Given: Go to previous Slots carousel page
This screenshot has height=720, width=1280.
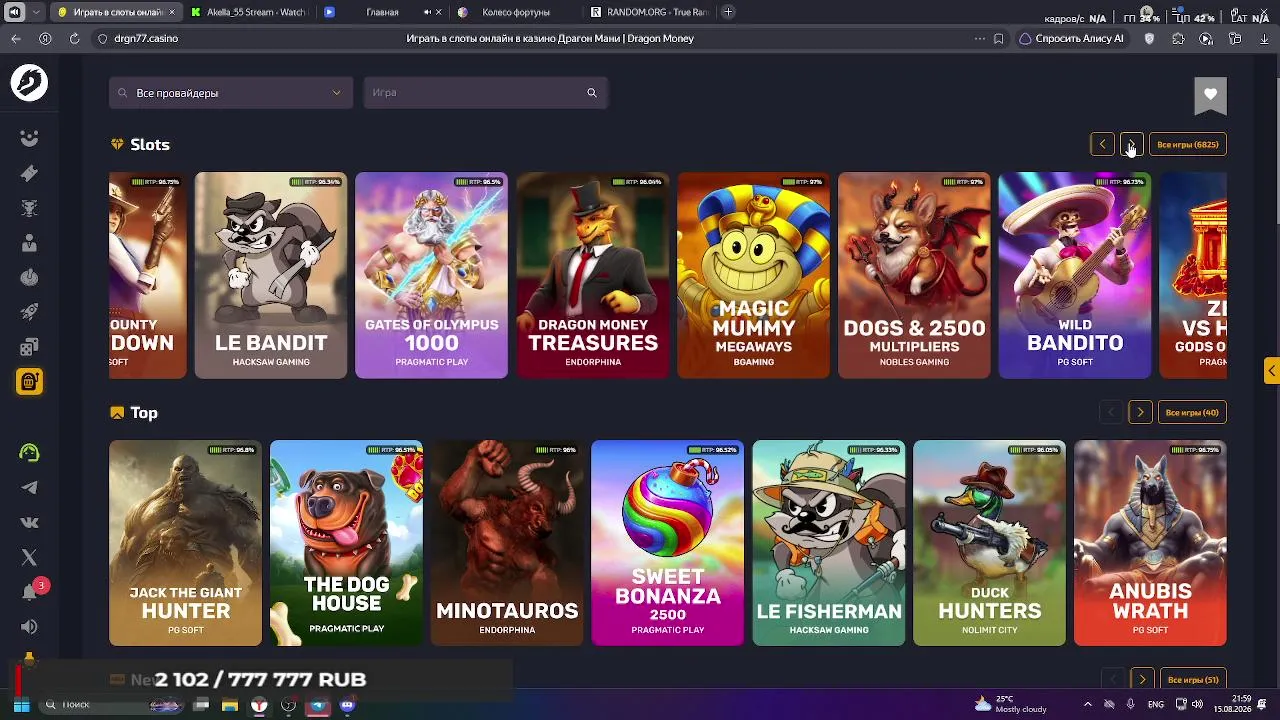Looking at the screenshot, I should (1102, 145).
